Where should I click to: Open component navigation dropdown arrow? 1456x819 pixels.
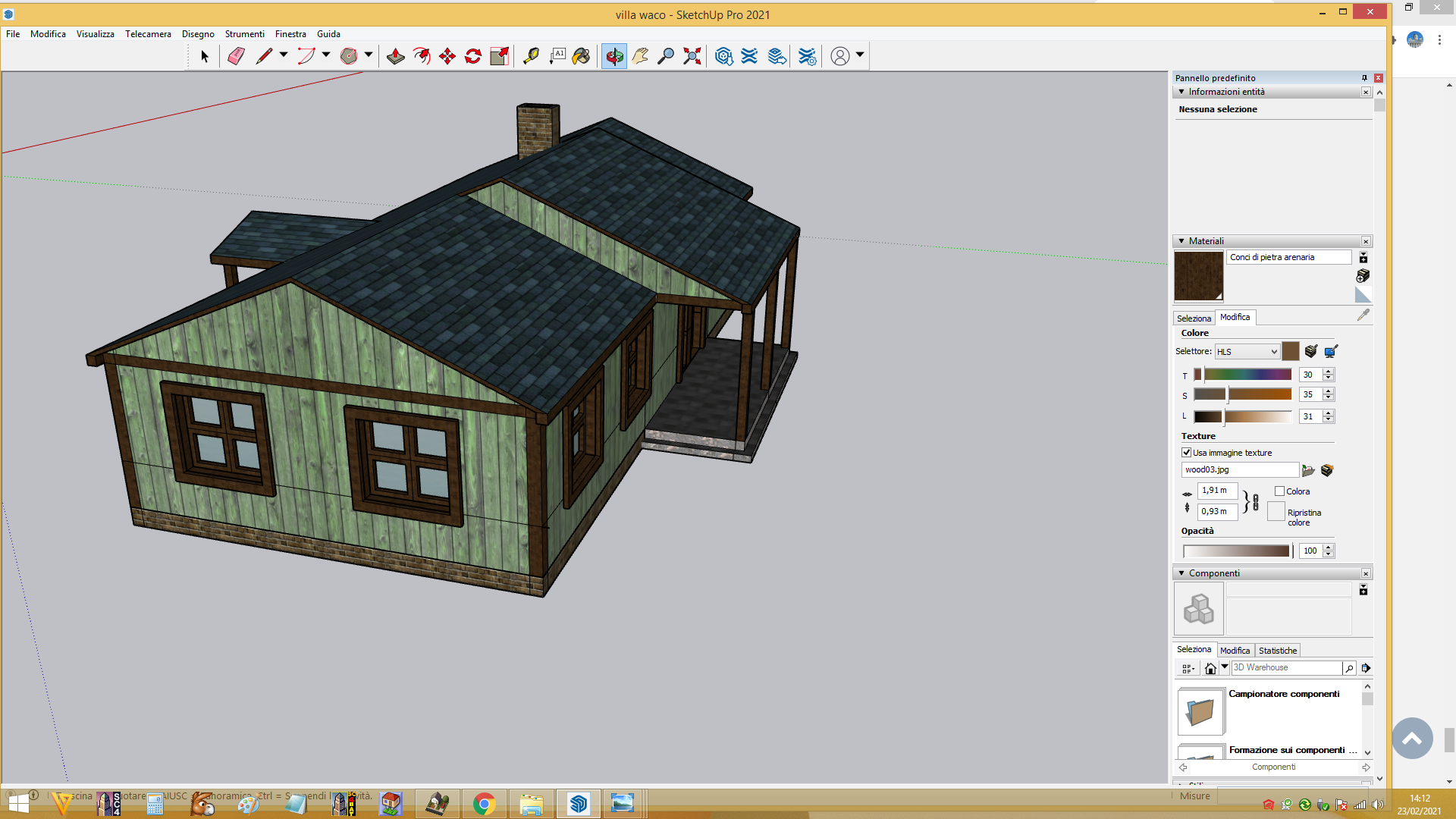pyautogui.click(x=1225, y=667)
